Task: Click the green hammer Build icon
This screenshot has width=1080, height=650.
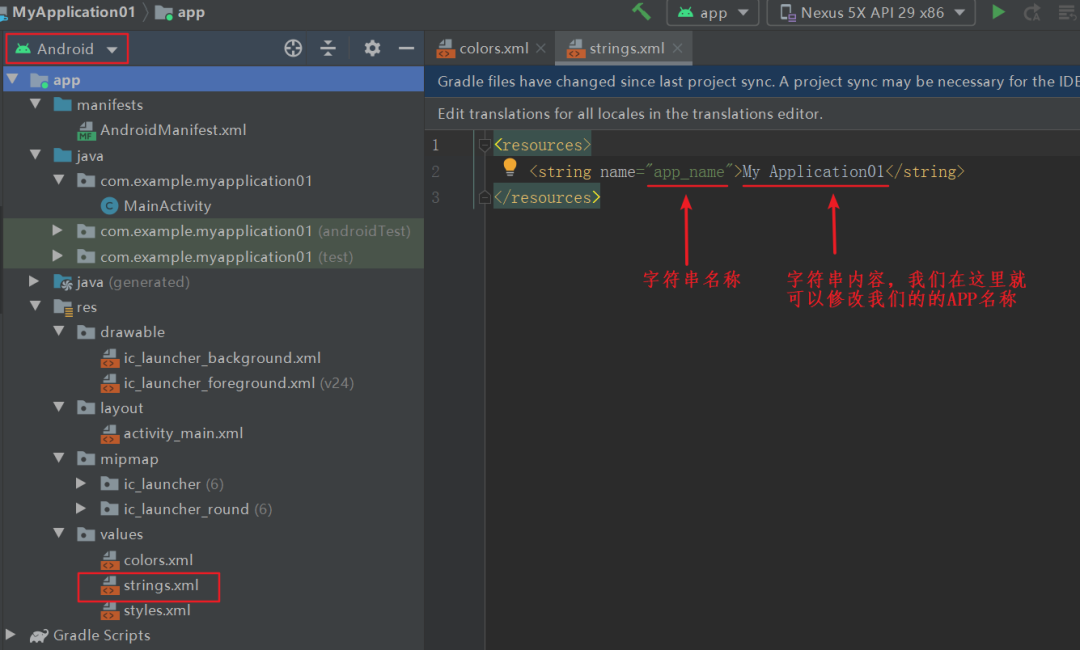Action: point(641,12)
